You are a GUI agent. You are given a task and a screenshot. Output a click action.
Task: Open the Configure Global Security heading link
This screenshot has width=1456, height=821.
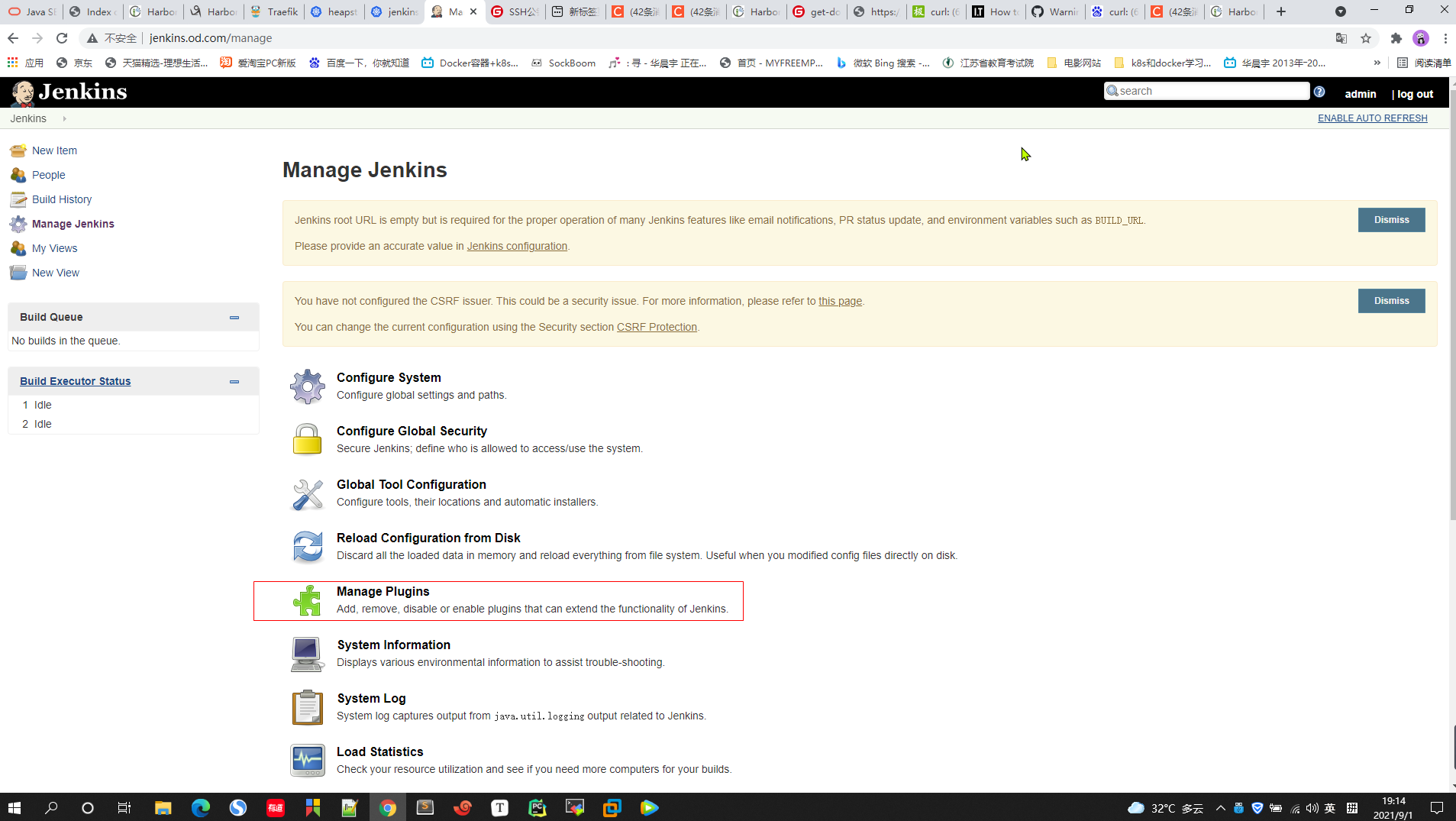(412, 431)
